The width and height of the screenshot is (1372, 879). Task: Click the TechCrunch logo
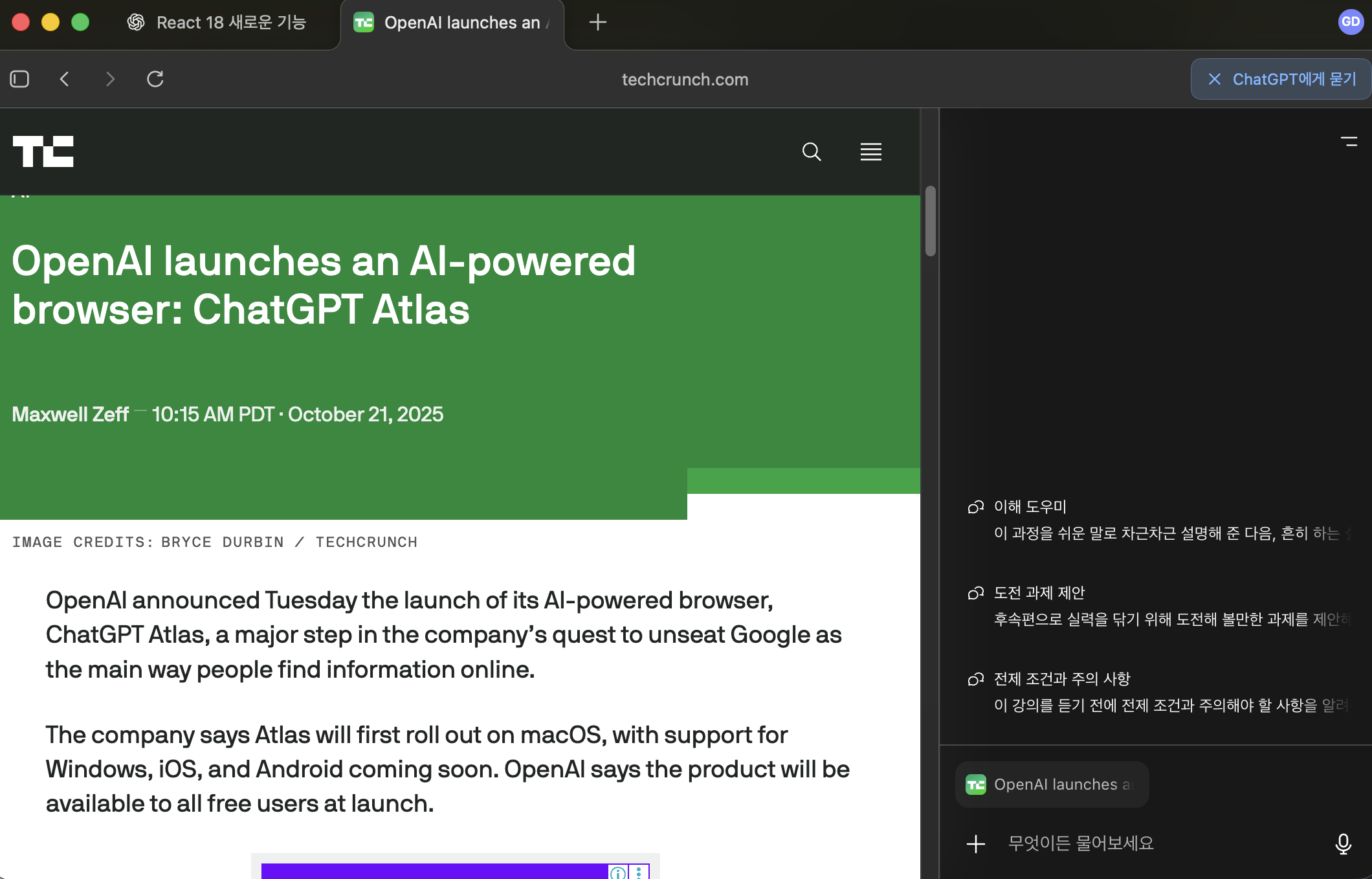tap(43, 151)
